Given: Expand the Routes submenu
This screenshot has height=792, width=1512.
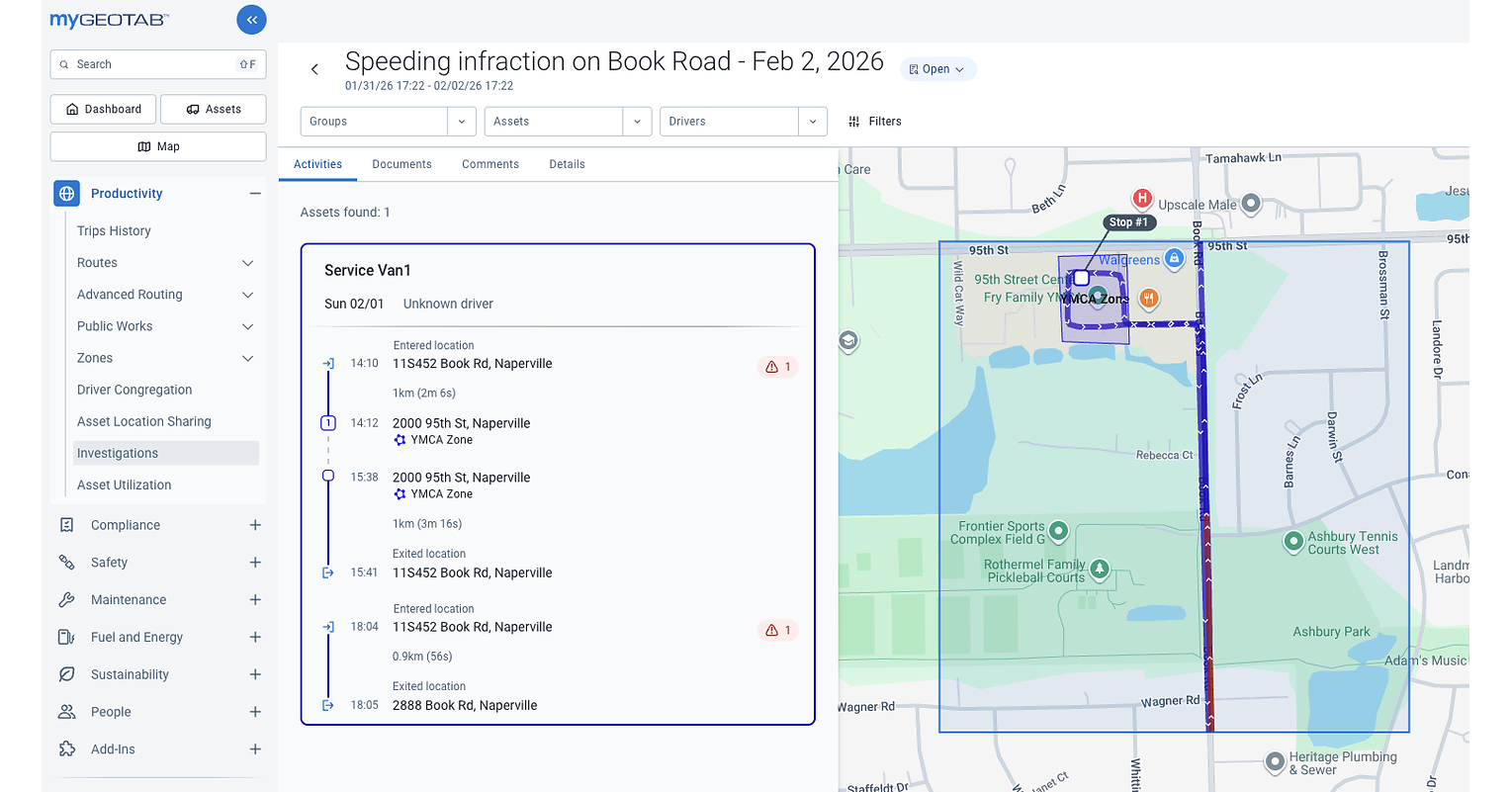Looking at the screenshot, I should click(x=248, y=263).
